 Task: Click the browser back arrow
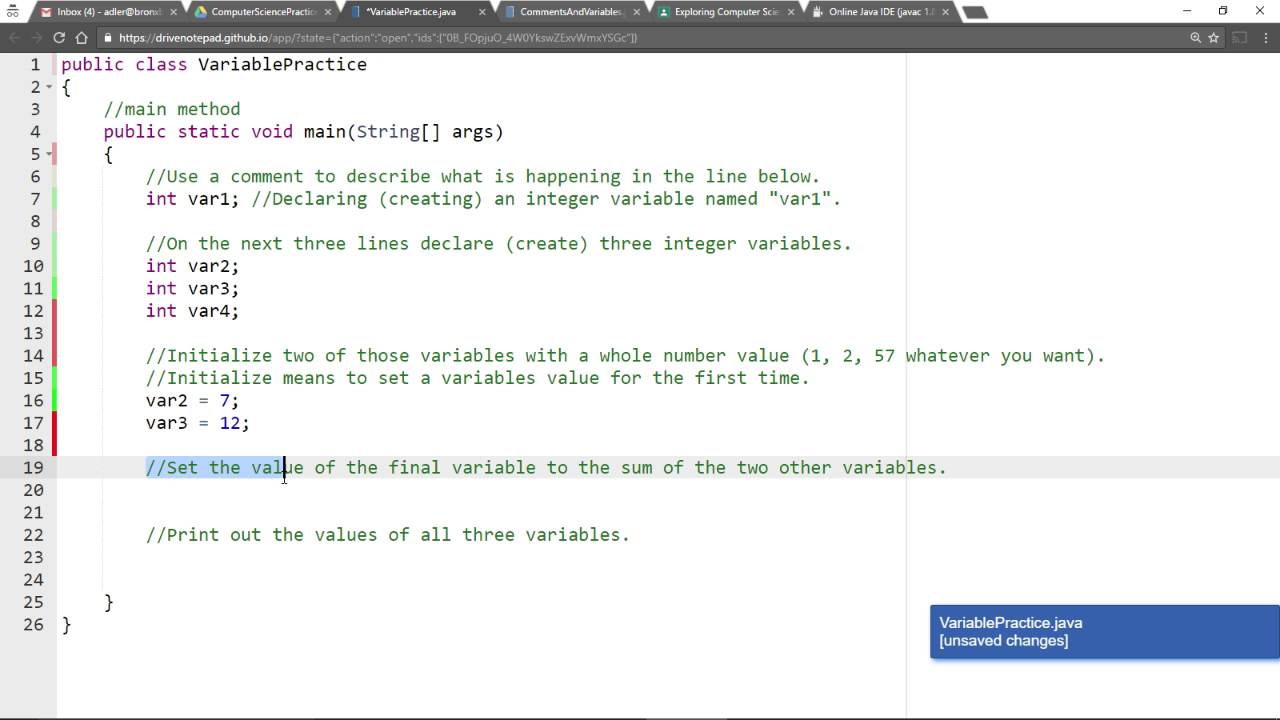click(x=14, y=38)
